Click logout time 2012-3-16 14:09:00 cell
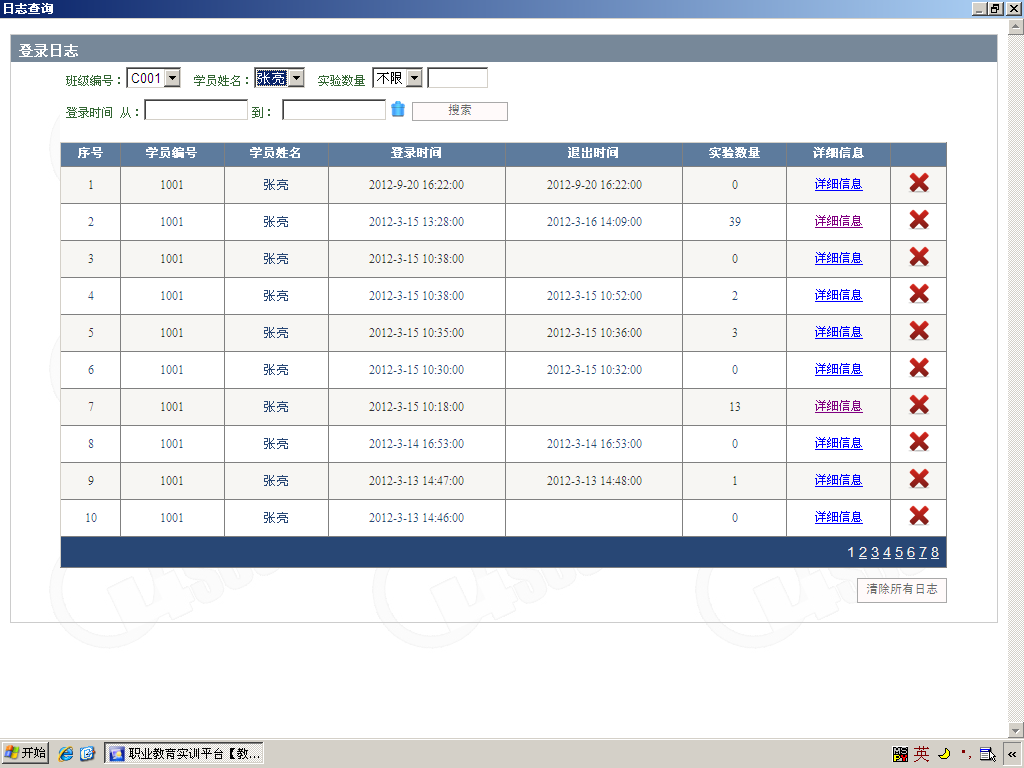 594,222
